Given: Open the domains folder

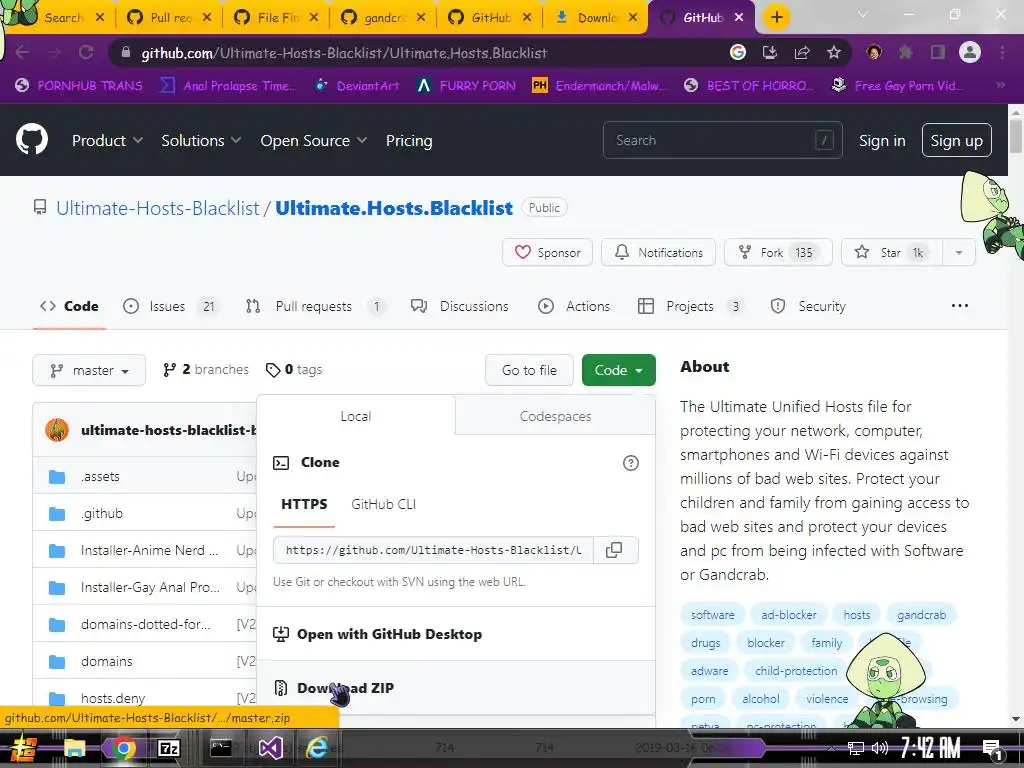Looking at the screenshot, I should pos(106,661).
